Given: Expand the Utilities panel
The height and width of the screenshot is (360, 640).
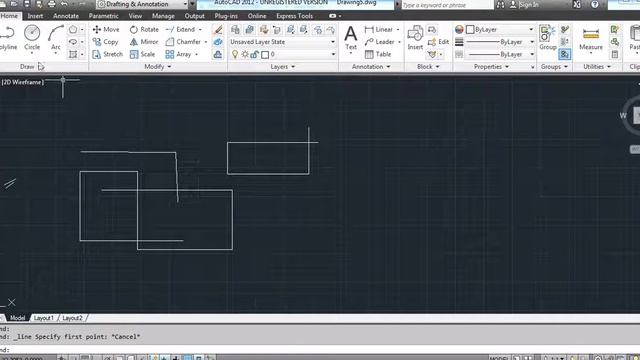Looking at the screenshot, I should tap(596, 66).
